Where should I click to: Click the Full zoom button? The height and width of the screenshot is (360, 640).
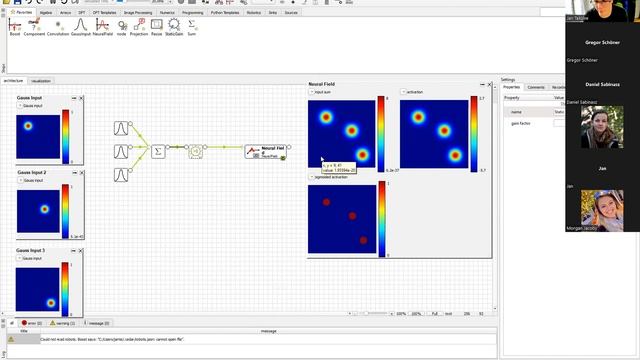434,313
